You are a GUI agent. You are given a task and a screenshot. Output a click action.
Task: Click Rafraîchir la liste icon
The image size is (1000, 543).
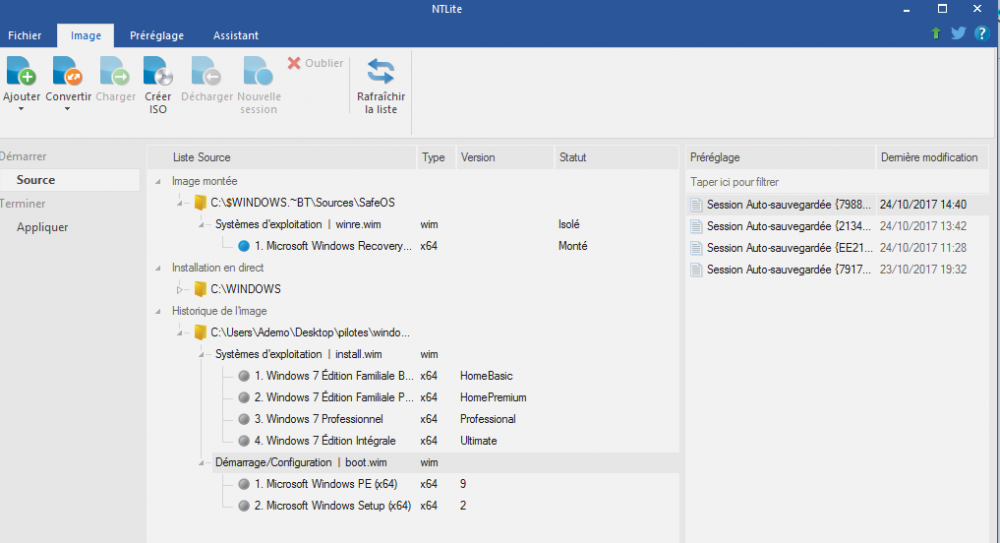[381, 72]
